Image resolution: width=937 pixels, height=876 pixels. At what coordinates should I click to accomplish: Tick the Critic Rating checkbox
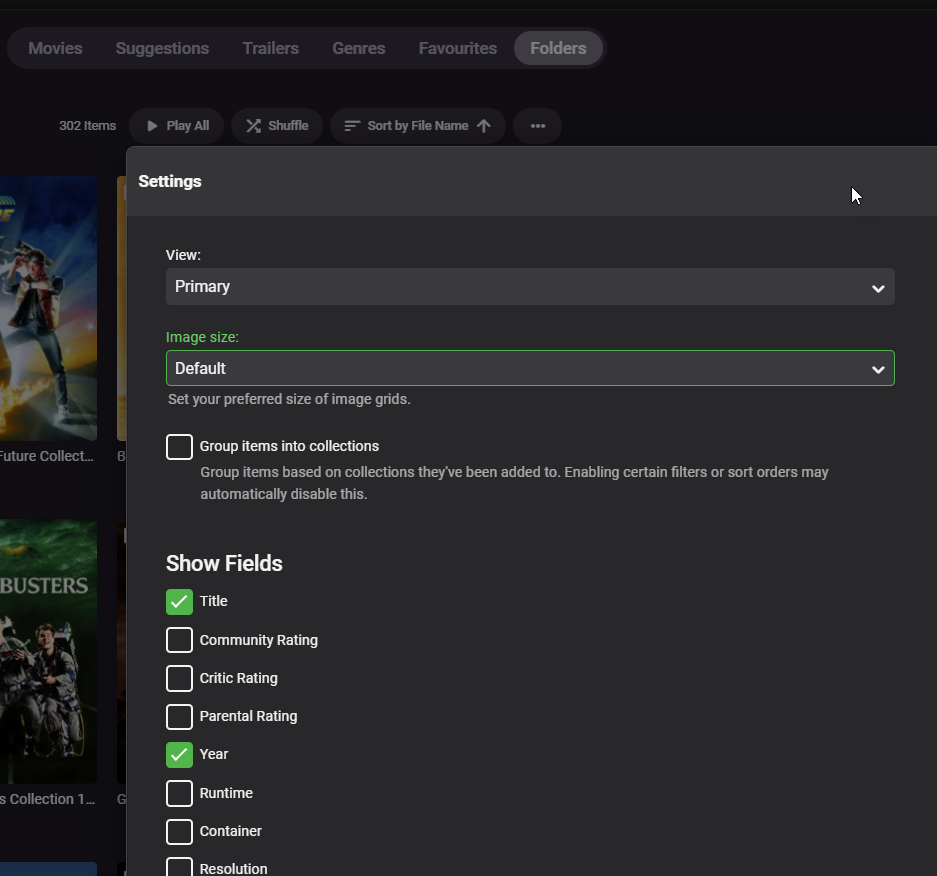coord(179,678)
